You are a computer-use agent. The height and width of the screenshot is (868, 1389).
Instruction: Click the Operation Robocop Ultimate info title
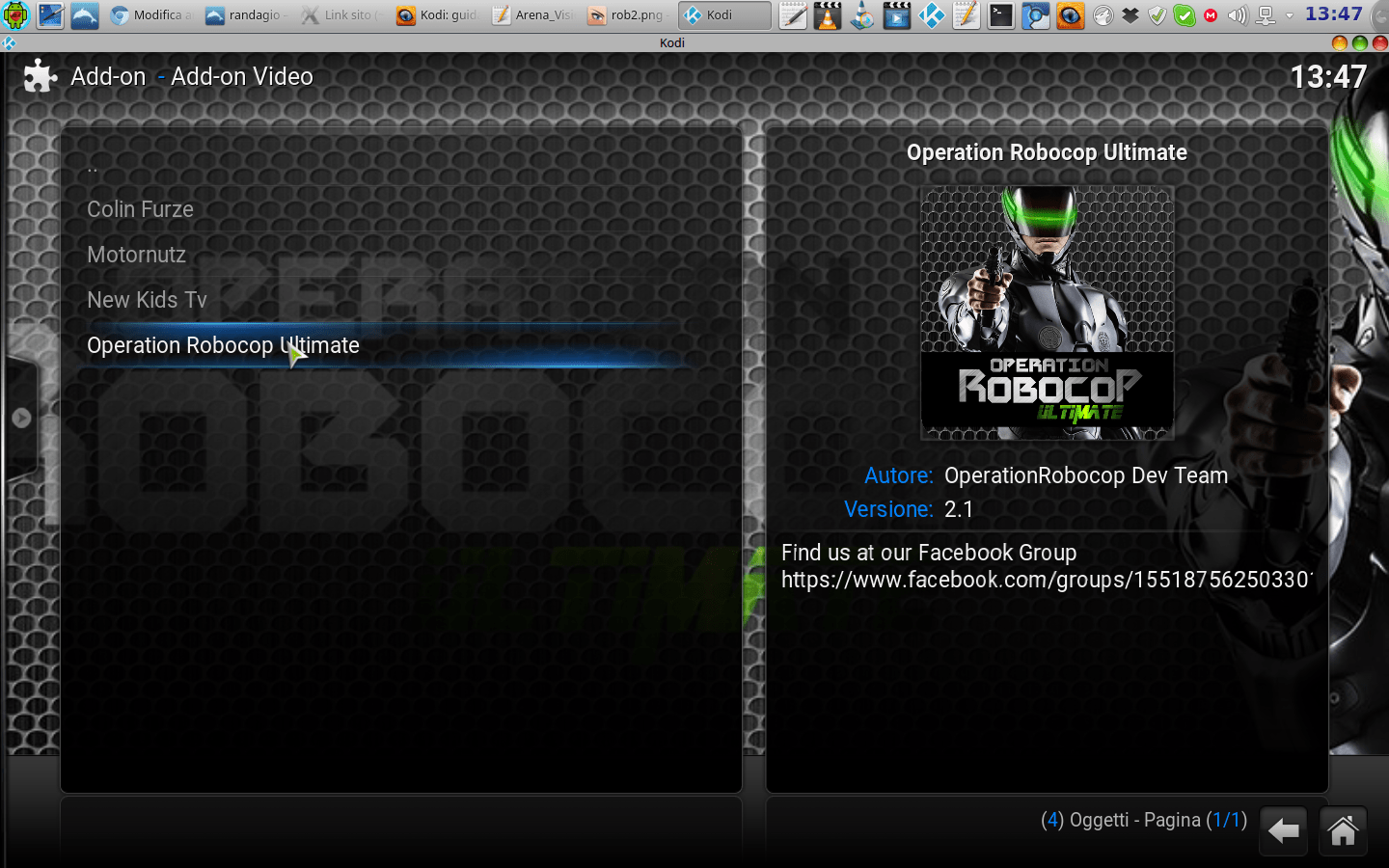(x=1047, y=152)
